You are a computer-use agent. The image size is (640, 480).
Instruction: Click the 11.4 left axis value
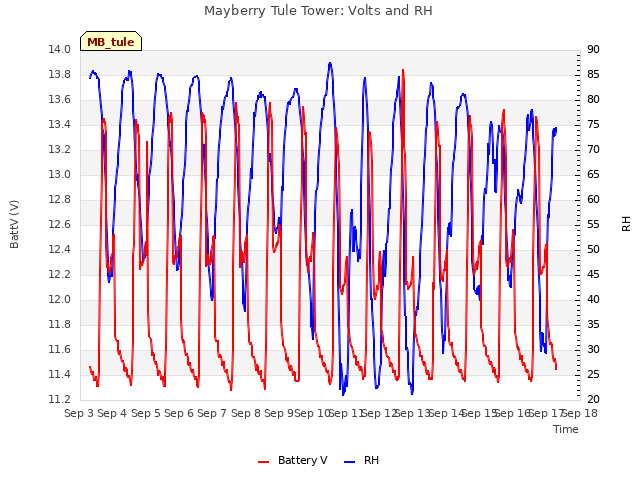click(60, 374)
